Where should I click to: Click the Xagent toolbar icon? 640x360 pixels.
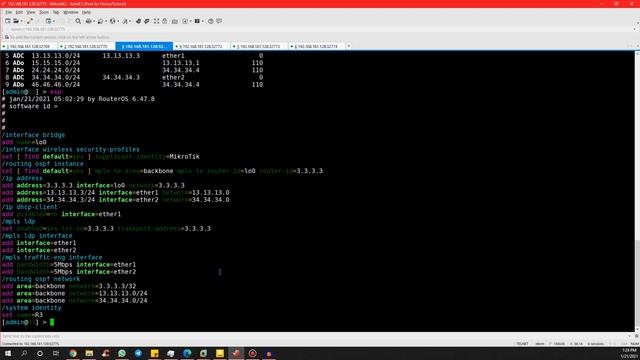[147, 21]
